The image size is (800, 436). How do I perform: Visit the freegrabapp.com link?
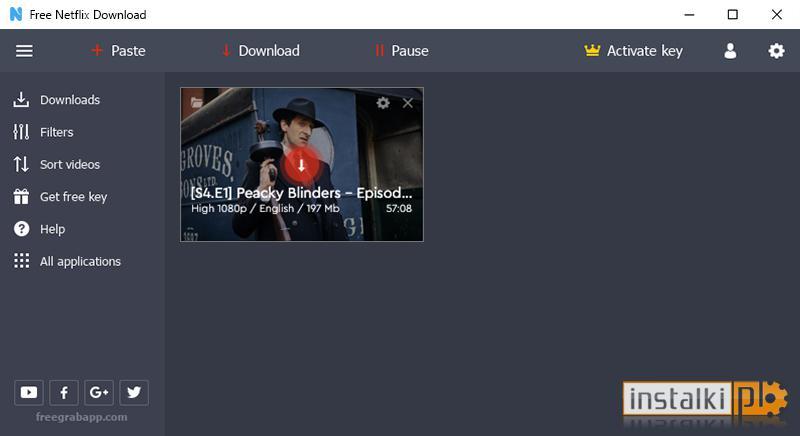pos(82,417)
